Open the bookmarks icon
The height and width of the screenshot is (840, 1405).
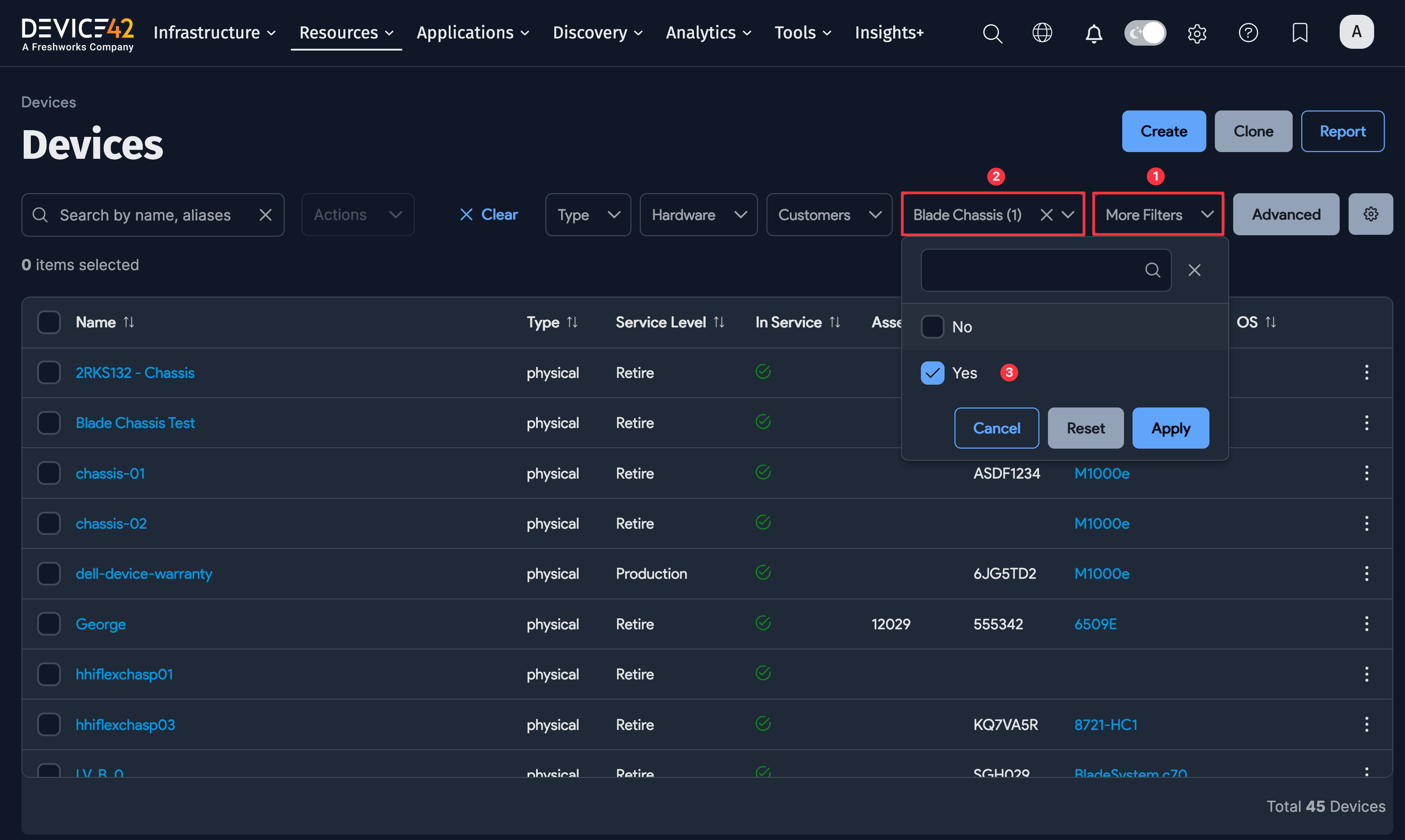(1299, 33)
